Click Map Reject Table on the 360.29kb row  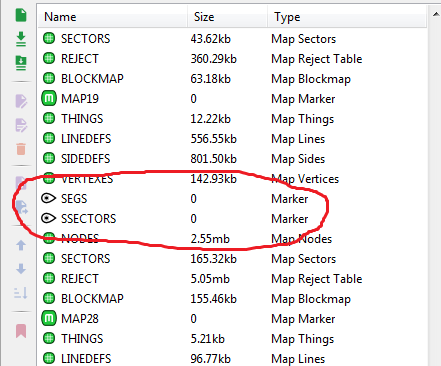click(317, 59)
